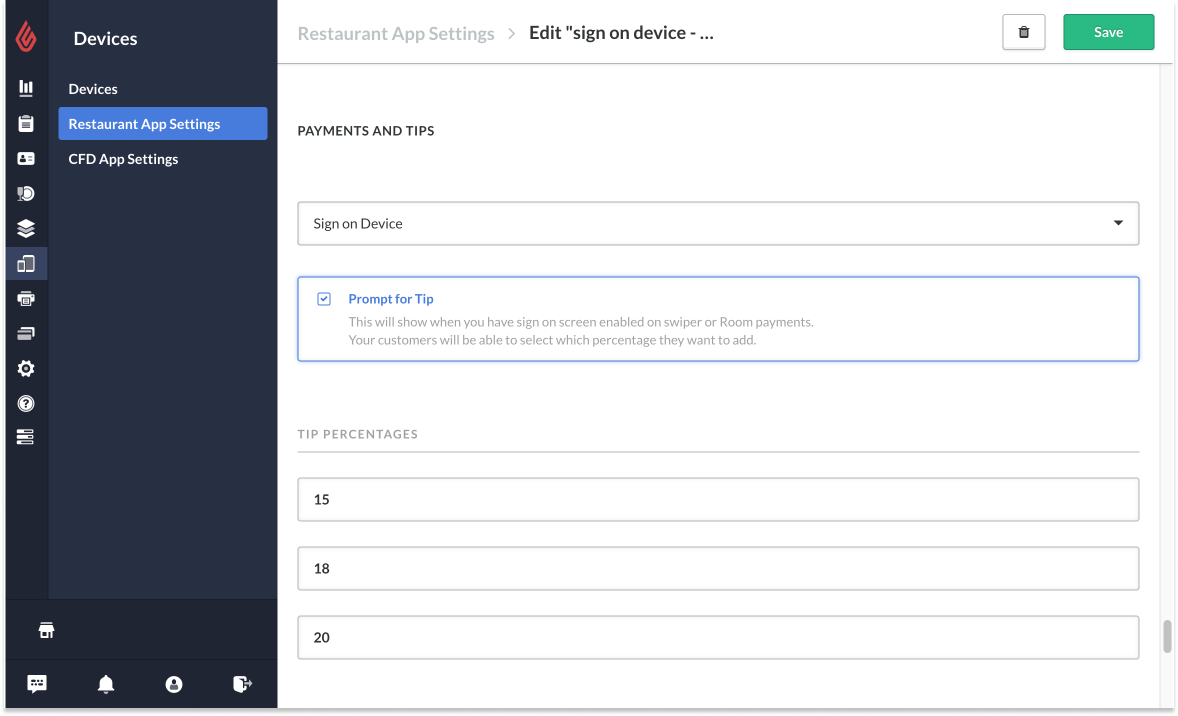The image size is (1178, 716).
Task: Go to Restaurant App Settings breadcrumb
Action: (396, 33)
